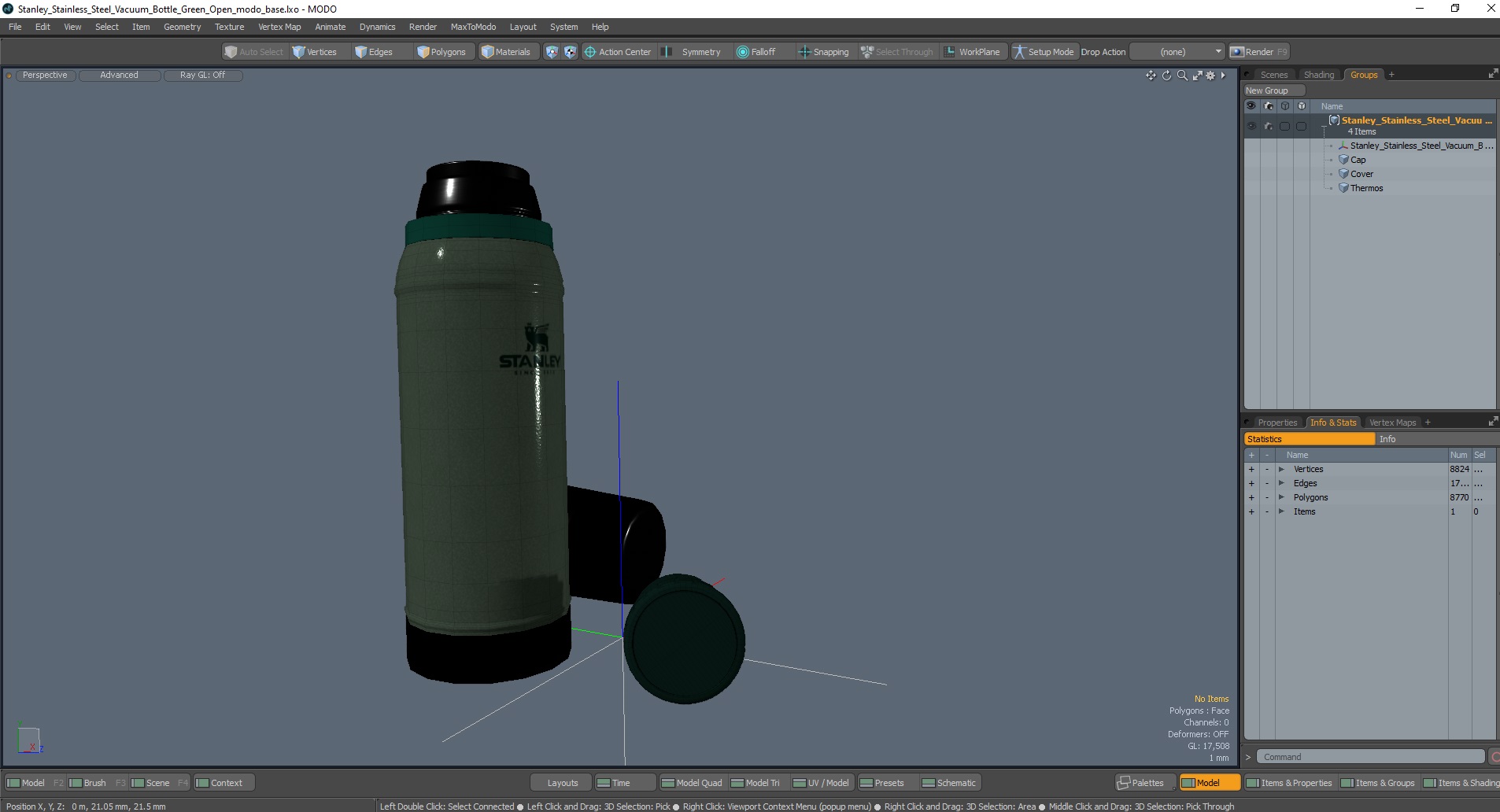Expand the Edges statistics row
This screenshot has width=1500, height=812.
[x=1281, y=484]
